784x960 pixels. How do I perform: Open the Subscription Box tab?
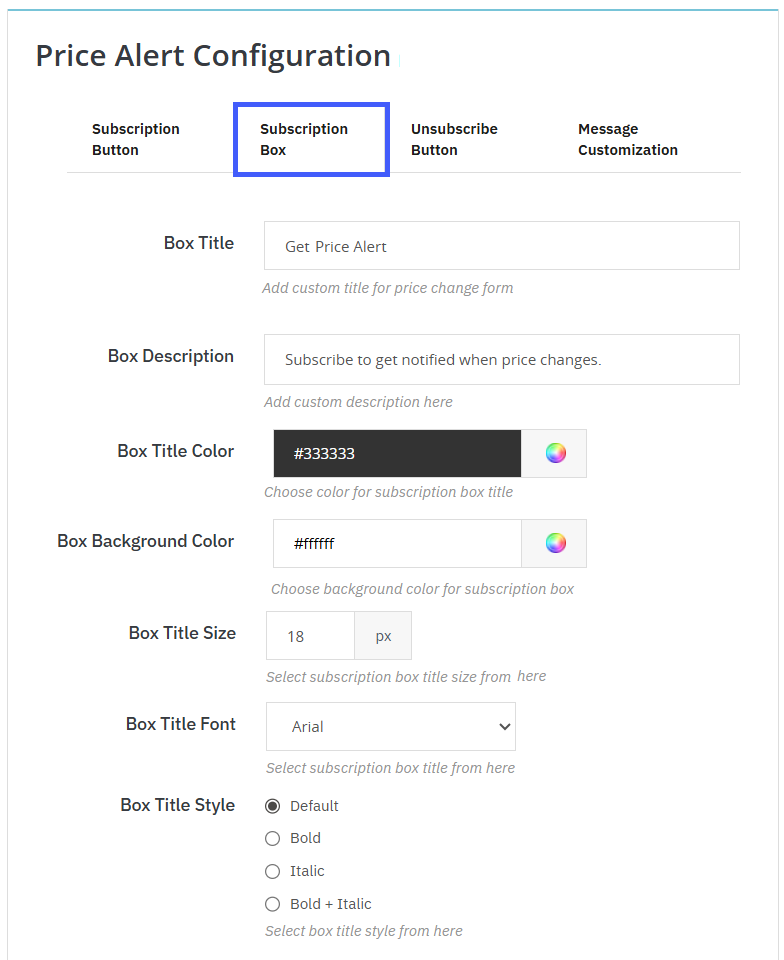304,140
